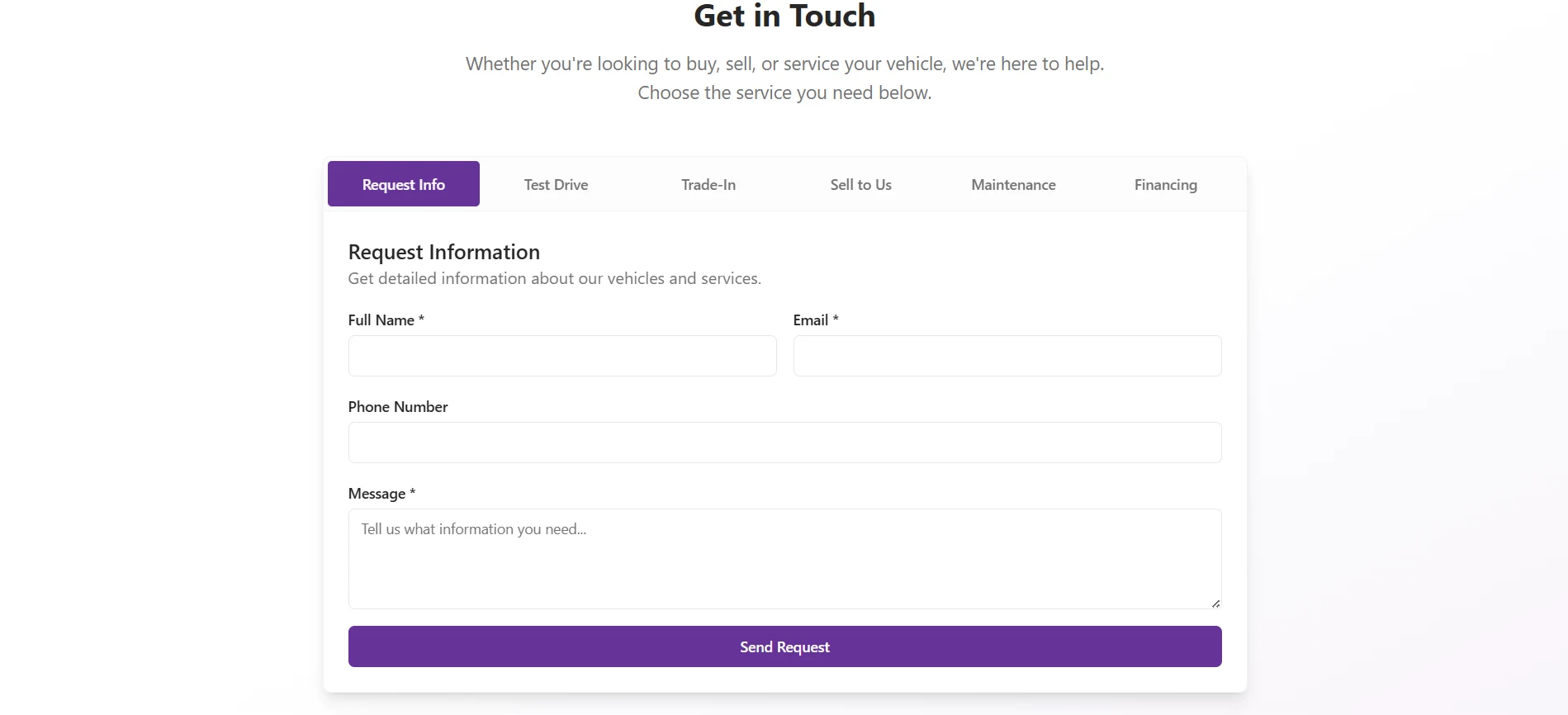Image resolution: width=1568 pixels, height=715 pixels.
Task: Focus the Message text area
Action: (784, 559)
